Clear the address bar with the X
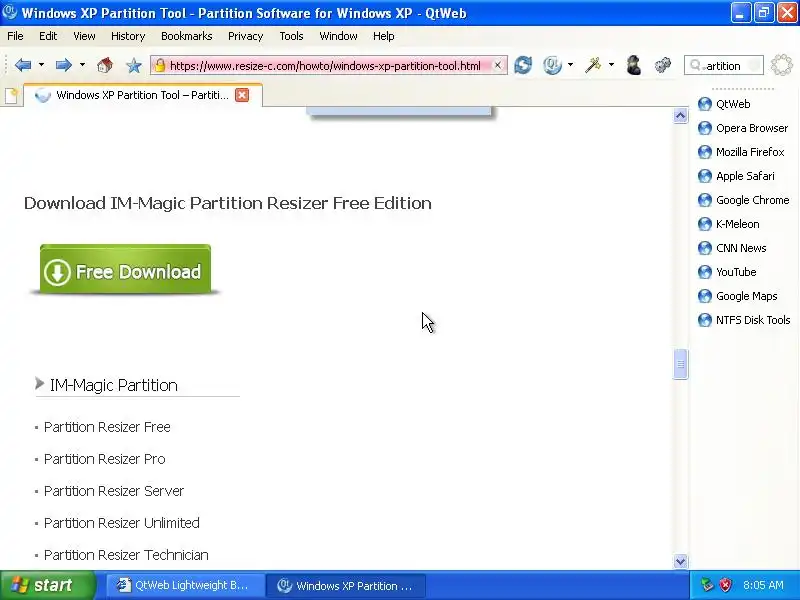Viewport: 800px width, 600px height. click(497, 65)
